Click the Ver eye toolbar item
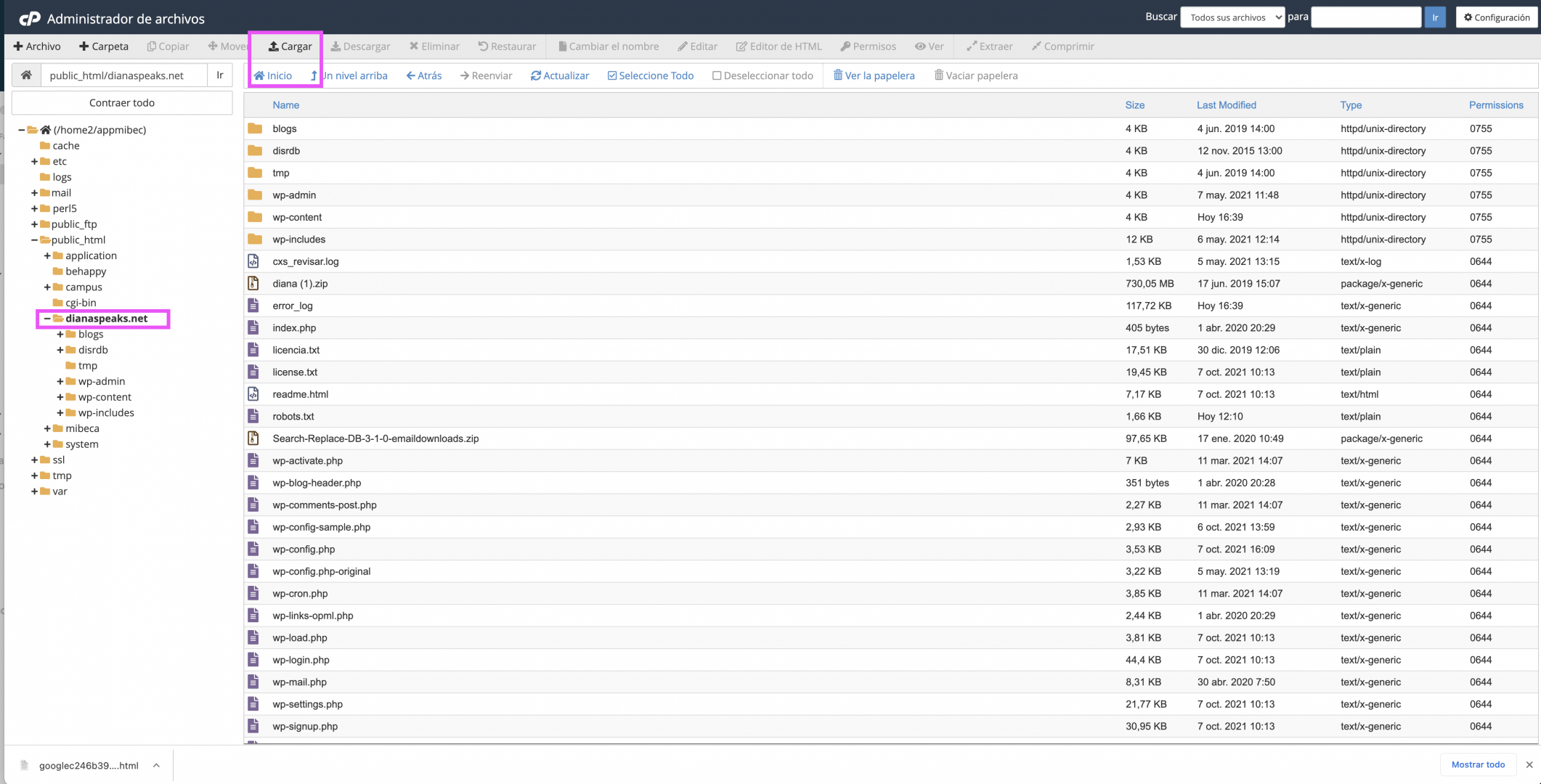The image size is (1541, 784). [930, 46]
